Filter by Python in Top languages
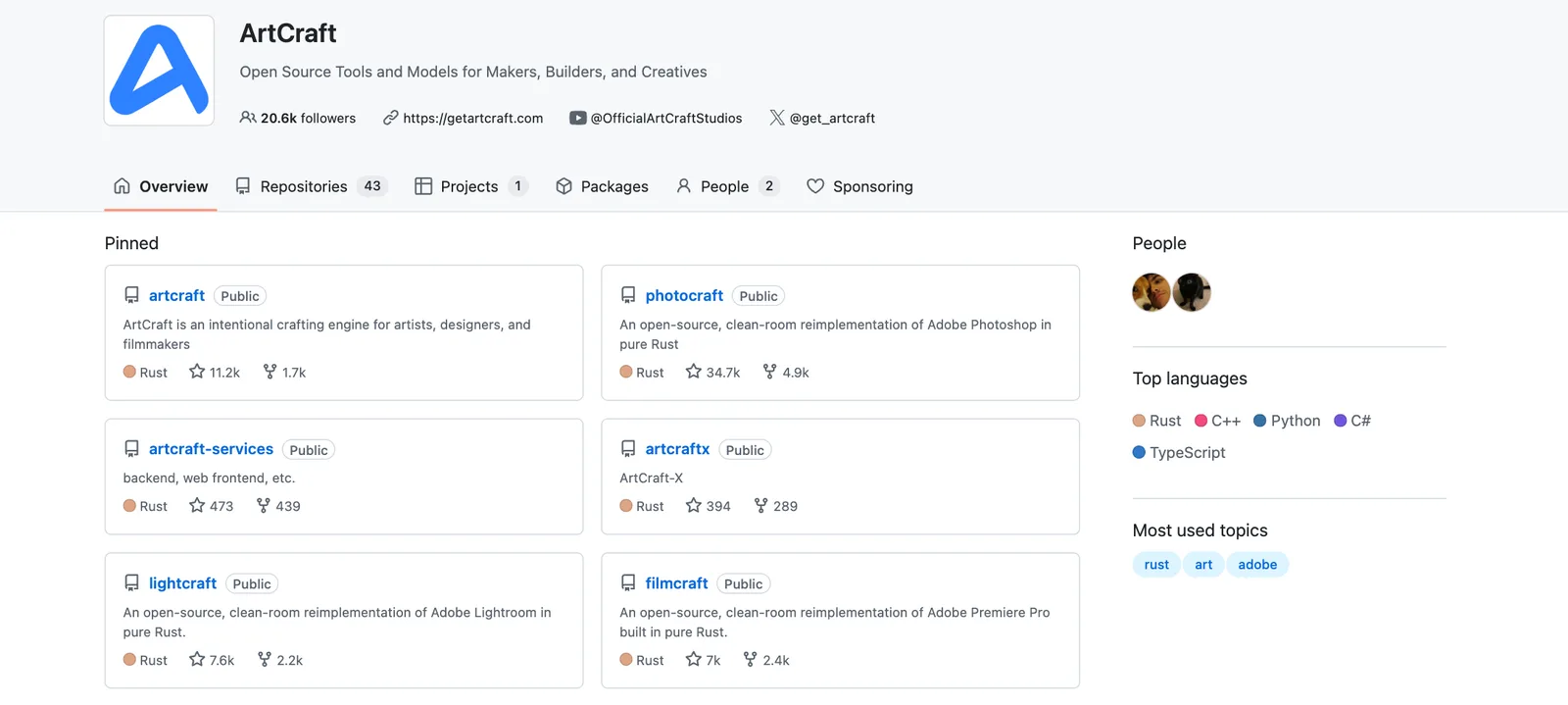 [1287, 421]
